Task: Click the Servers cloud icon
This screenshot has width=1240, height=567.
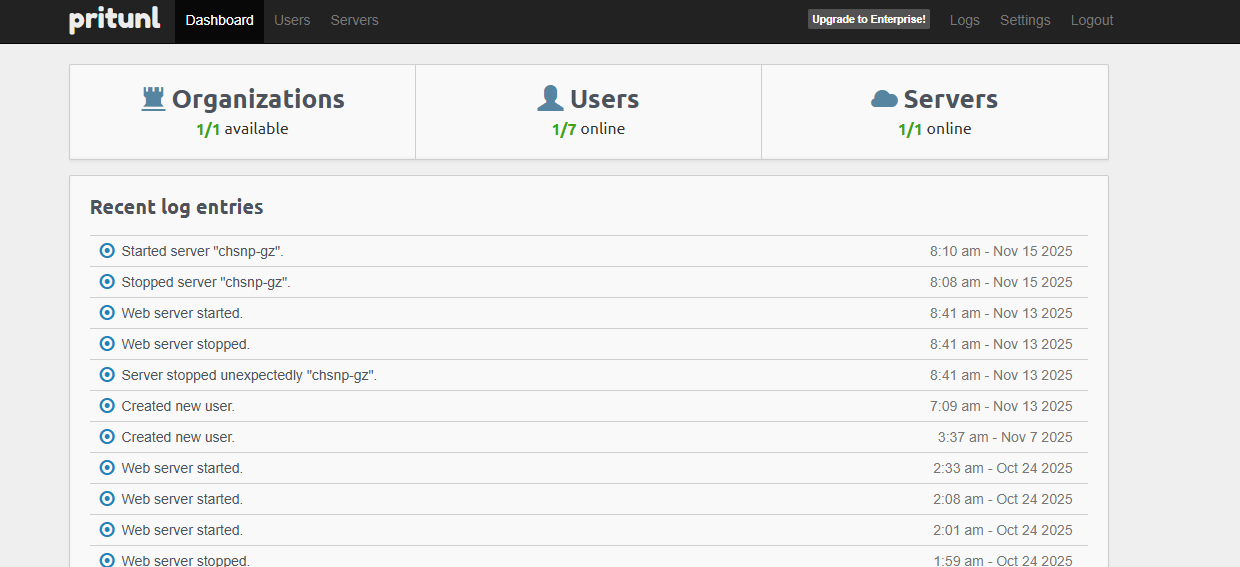Action: tap(884, 98)
